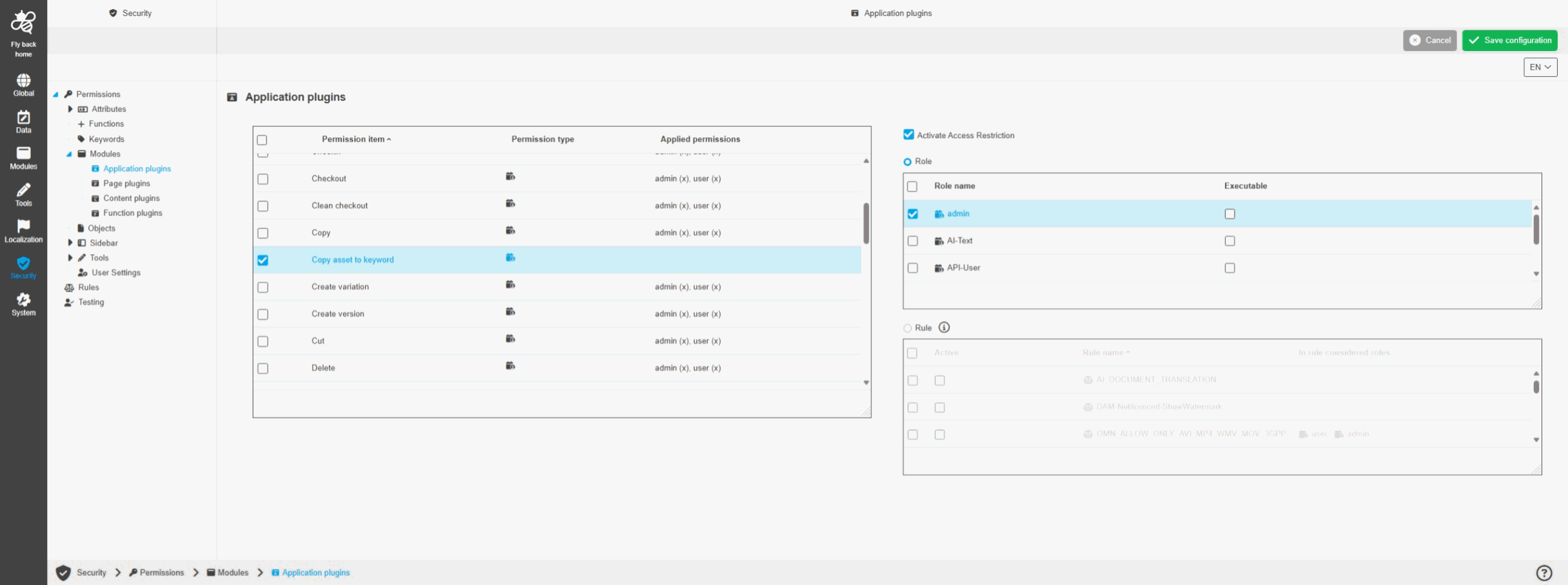This screenshot has width=1568, height=585.
Task: Click the Save configuration button
Action: (x=1509, y=40)
